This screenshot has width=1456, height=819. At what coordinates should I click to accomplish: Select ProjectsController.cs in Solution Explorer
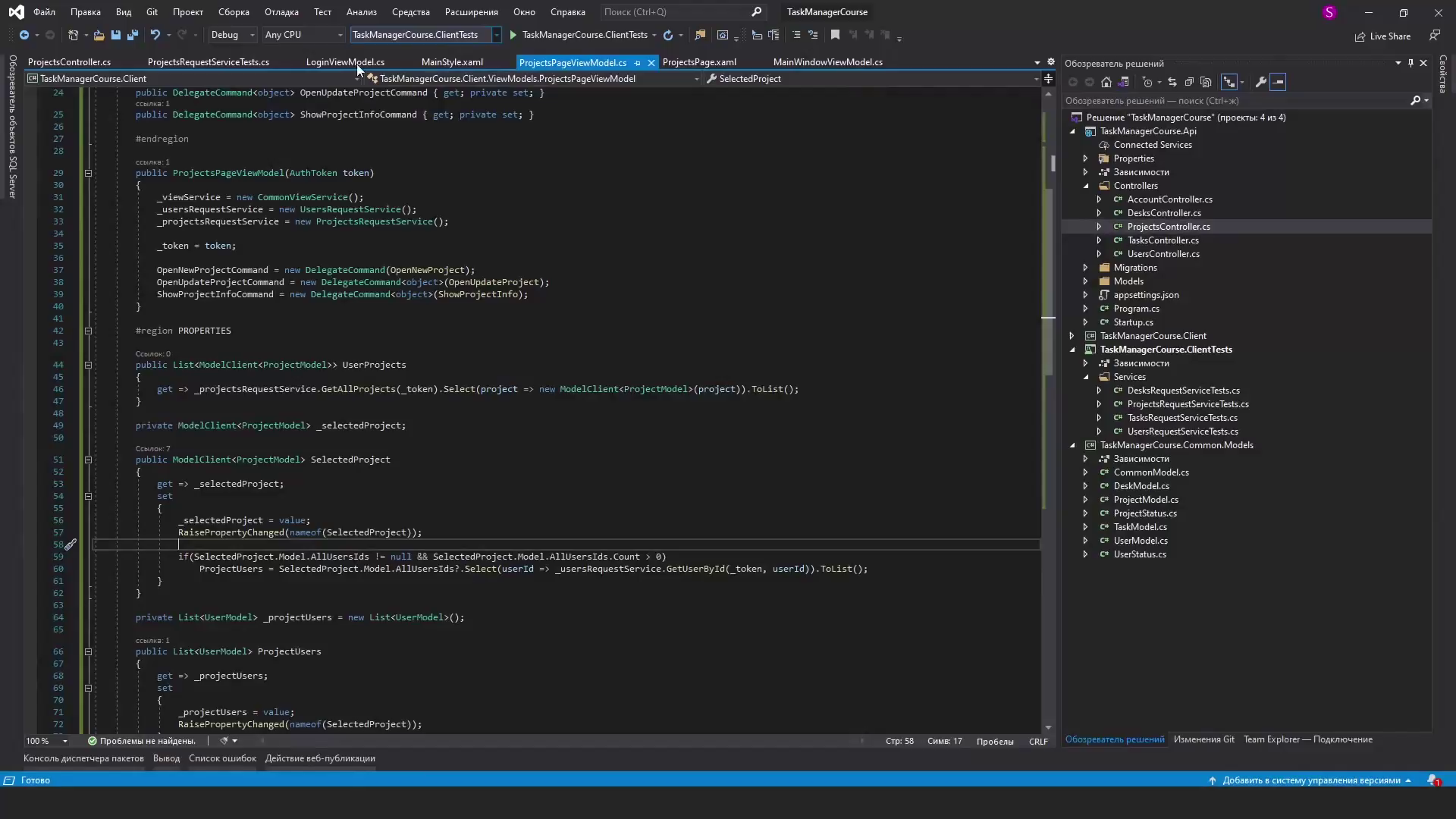click(1168, 227)
